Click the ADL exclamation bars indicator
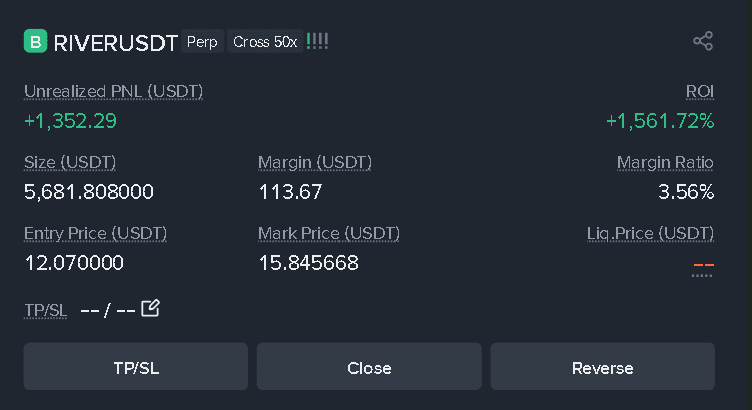The height and width of the screenshot is (410, 752). click(317, 41)
